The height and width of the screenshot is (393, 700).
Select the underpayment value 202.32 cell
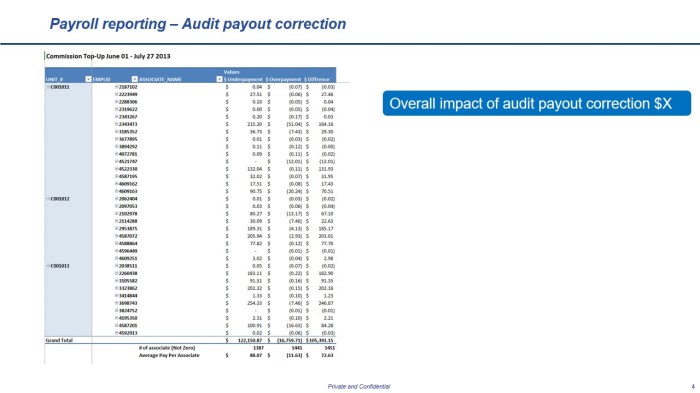tap(254, 288)
